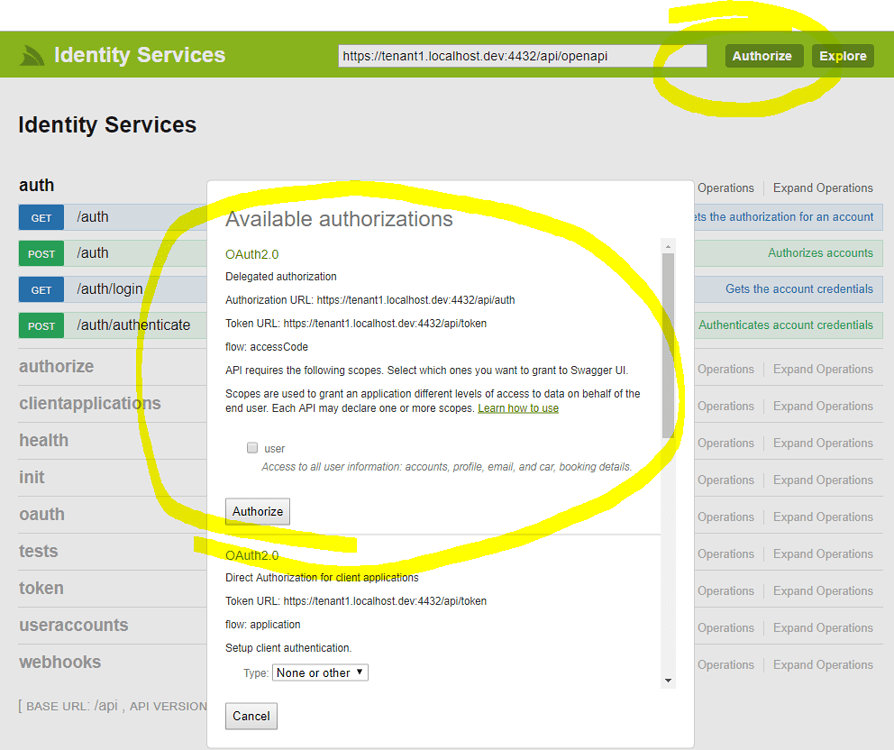Click the first OAuth2.0 heading
Image resolution: width=894 pixels, height=750 pixels.
251,254
